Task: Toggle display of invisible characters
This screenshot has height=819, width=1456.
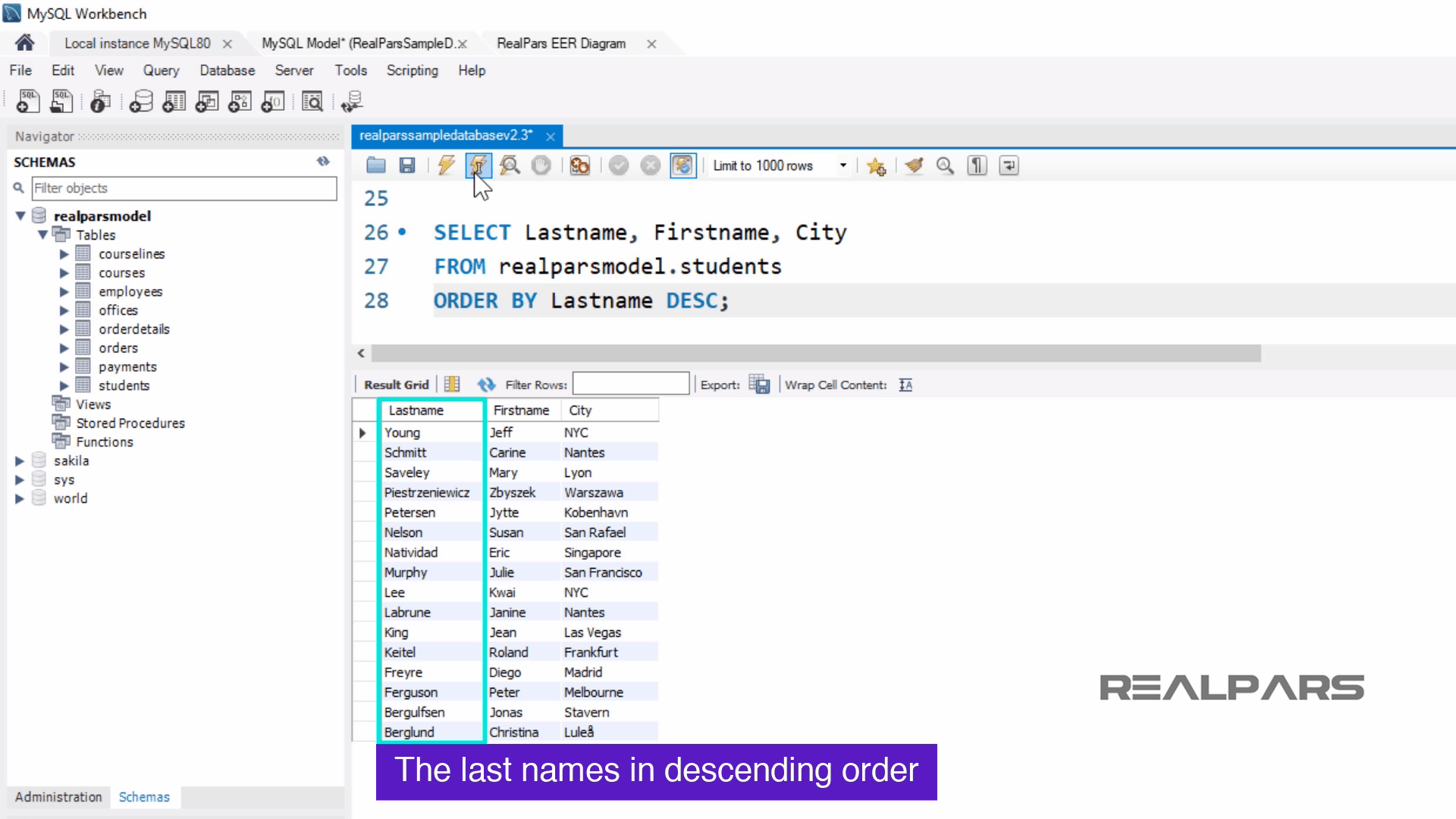Action: coord(977,165)
